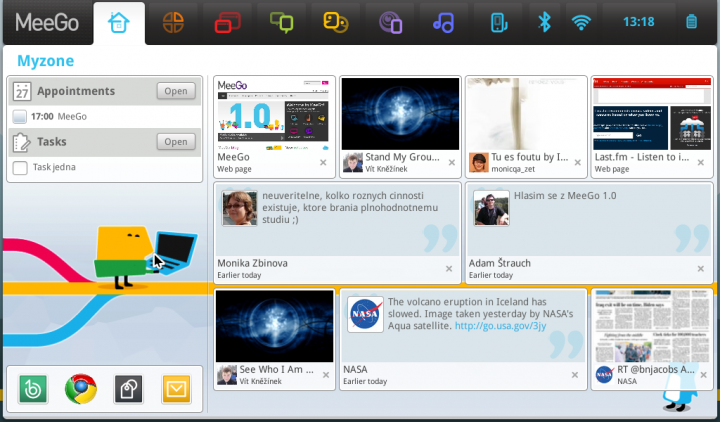
Task: Dismiss the See Who I Am card
Action: [x=326, y=375]
